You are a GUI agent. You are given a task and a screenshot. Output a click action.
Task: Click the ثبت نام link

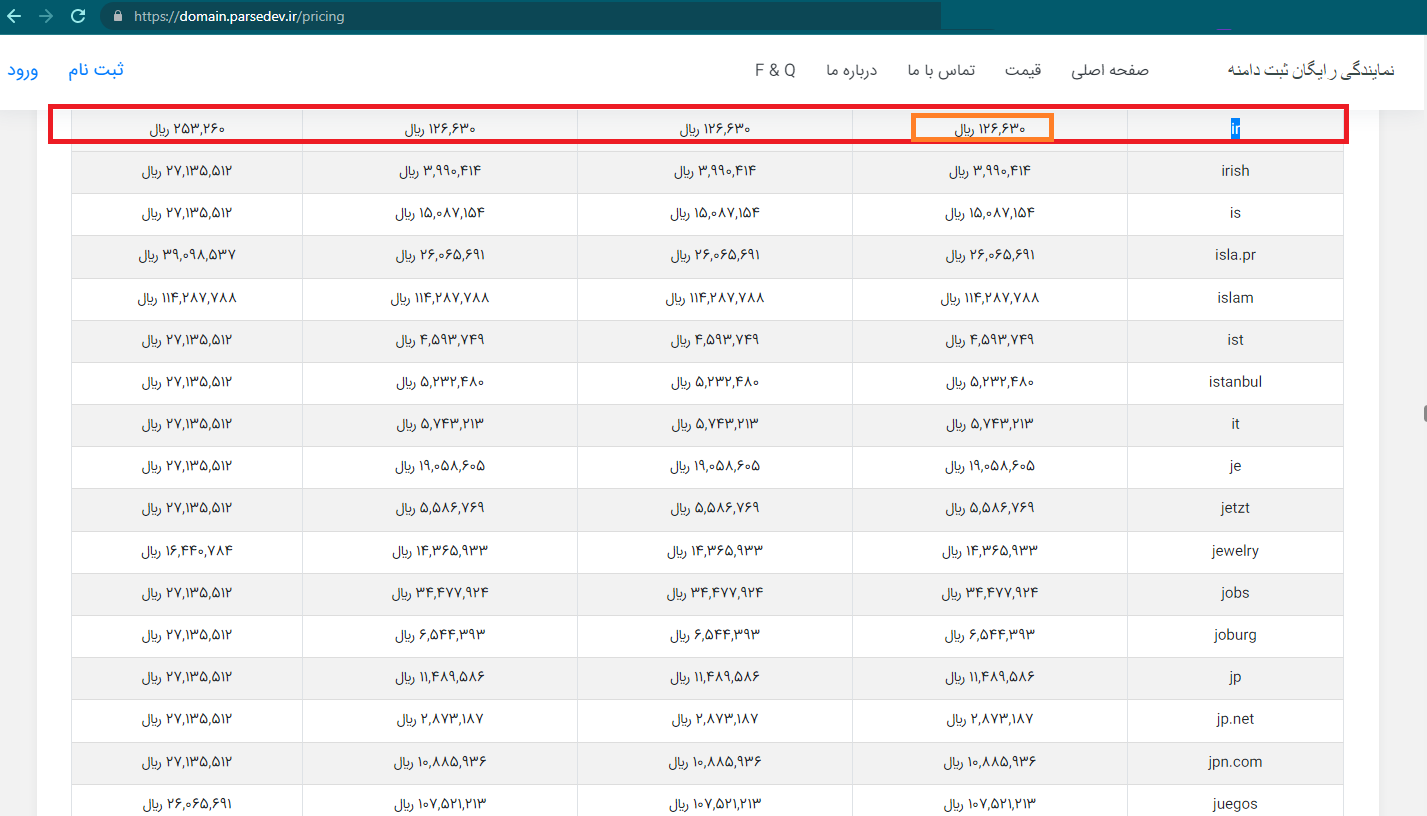click(x=96, y=70)
